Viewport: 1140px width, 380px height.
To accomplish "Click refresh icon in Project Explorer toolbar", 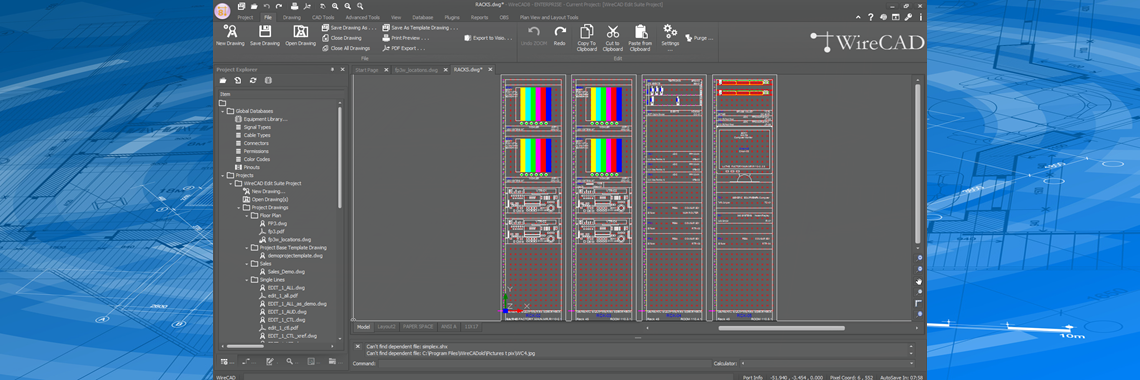I will click(x=252, y=80).
